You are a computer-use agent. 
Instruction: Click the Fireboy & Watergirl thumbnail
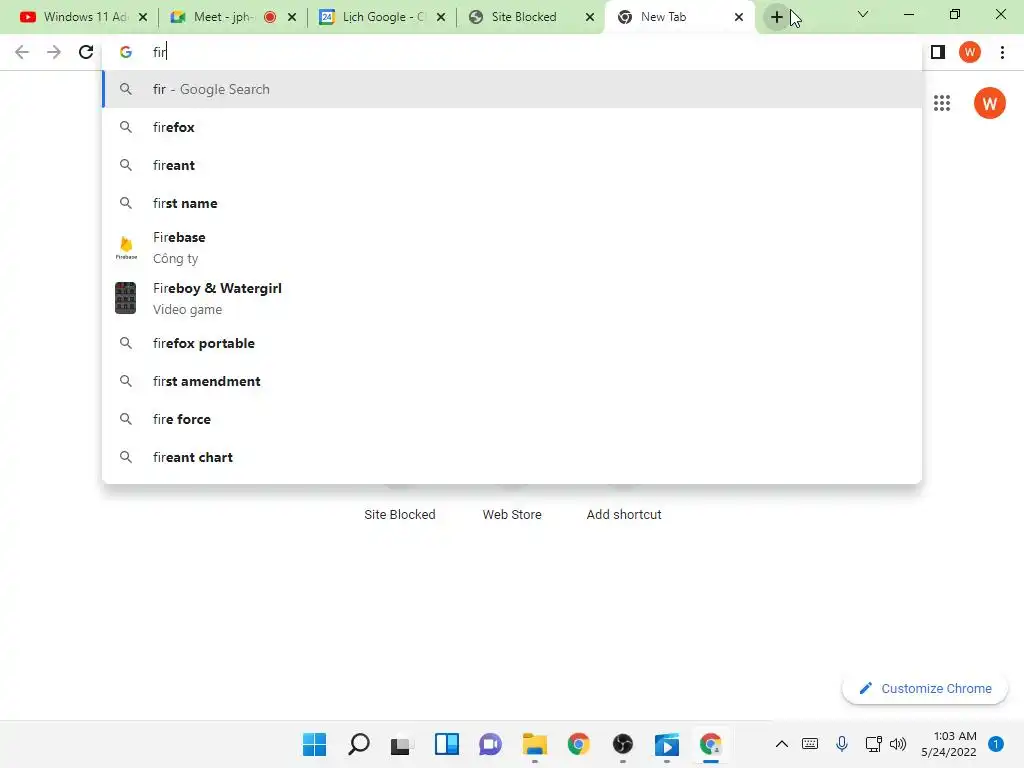[x=125, y=298]
